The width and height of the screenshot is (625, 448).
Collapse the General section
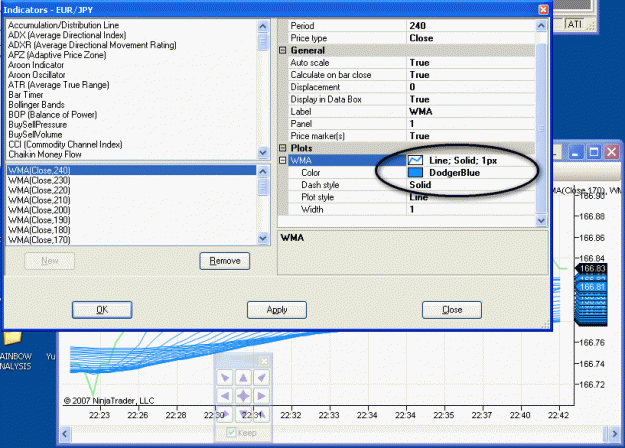click(283, 50)
